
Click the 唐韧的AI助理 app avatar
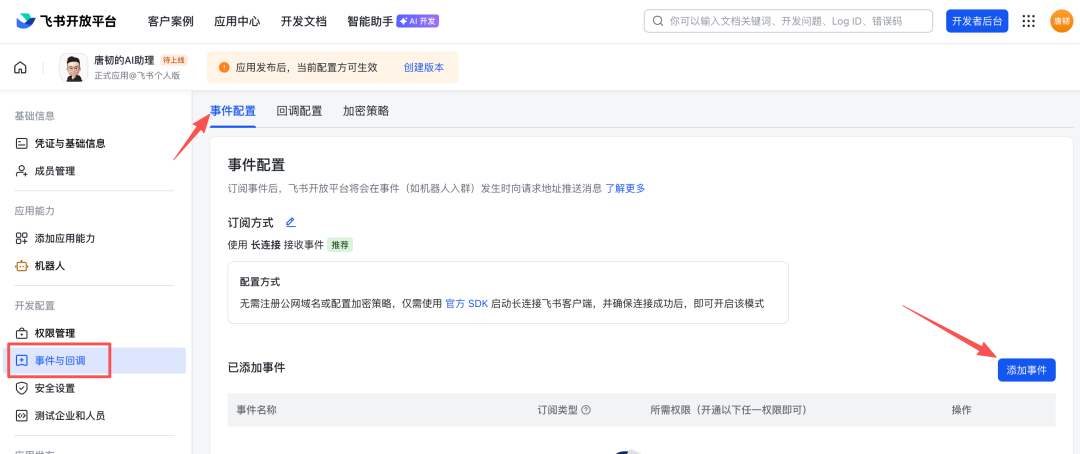pos(74,68)
